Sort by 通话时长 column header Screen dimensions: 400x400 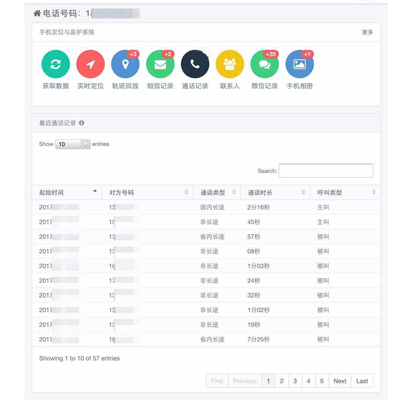[x=275, y=192]
